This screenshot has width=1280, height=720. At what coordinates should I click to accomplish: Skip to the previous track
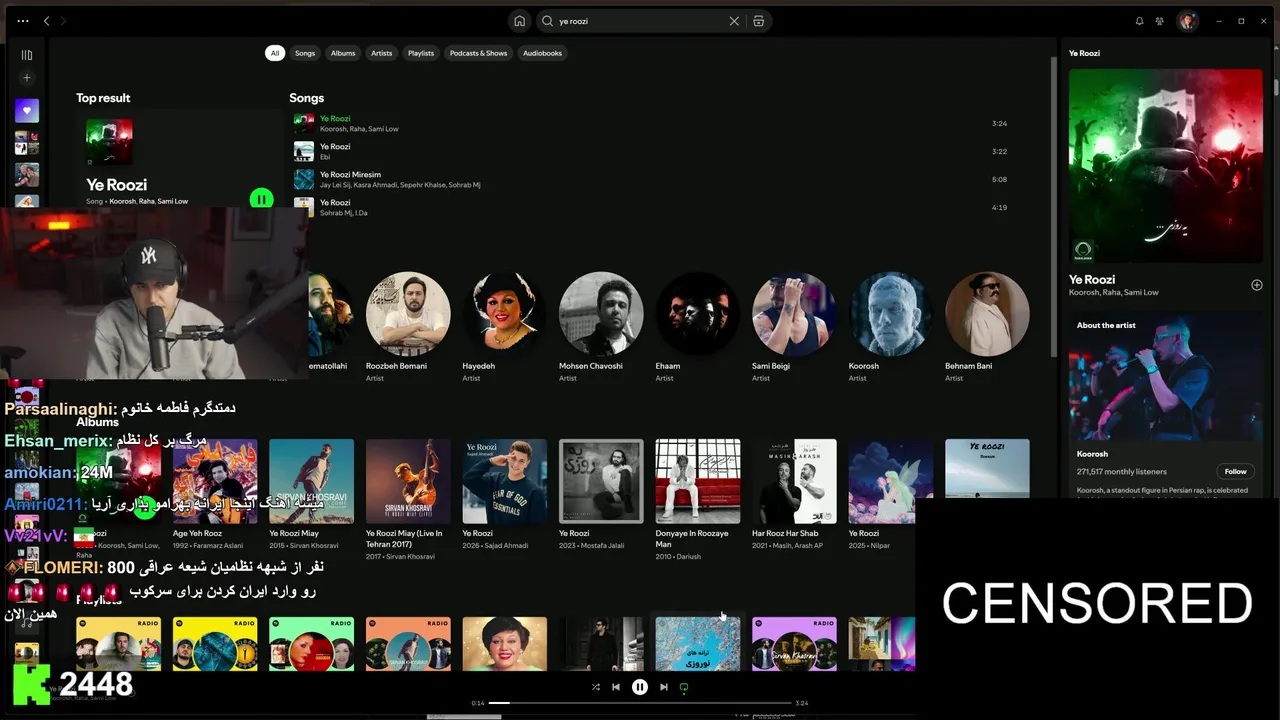pos(616,687)
